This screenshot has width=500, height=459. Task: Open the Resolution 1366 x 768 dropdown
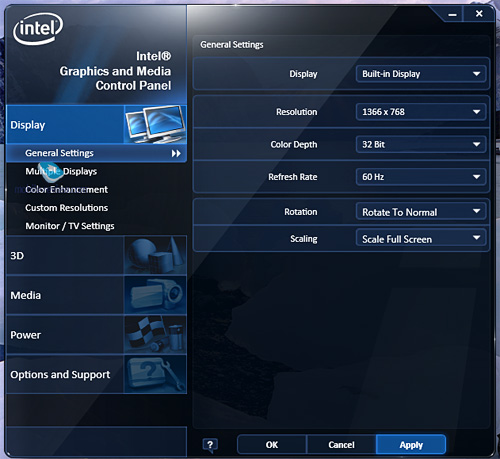pyautogui.click(x=421, y=112)
